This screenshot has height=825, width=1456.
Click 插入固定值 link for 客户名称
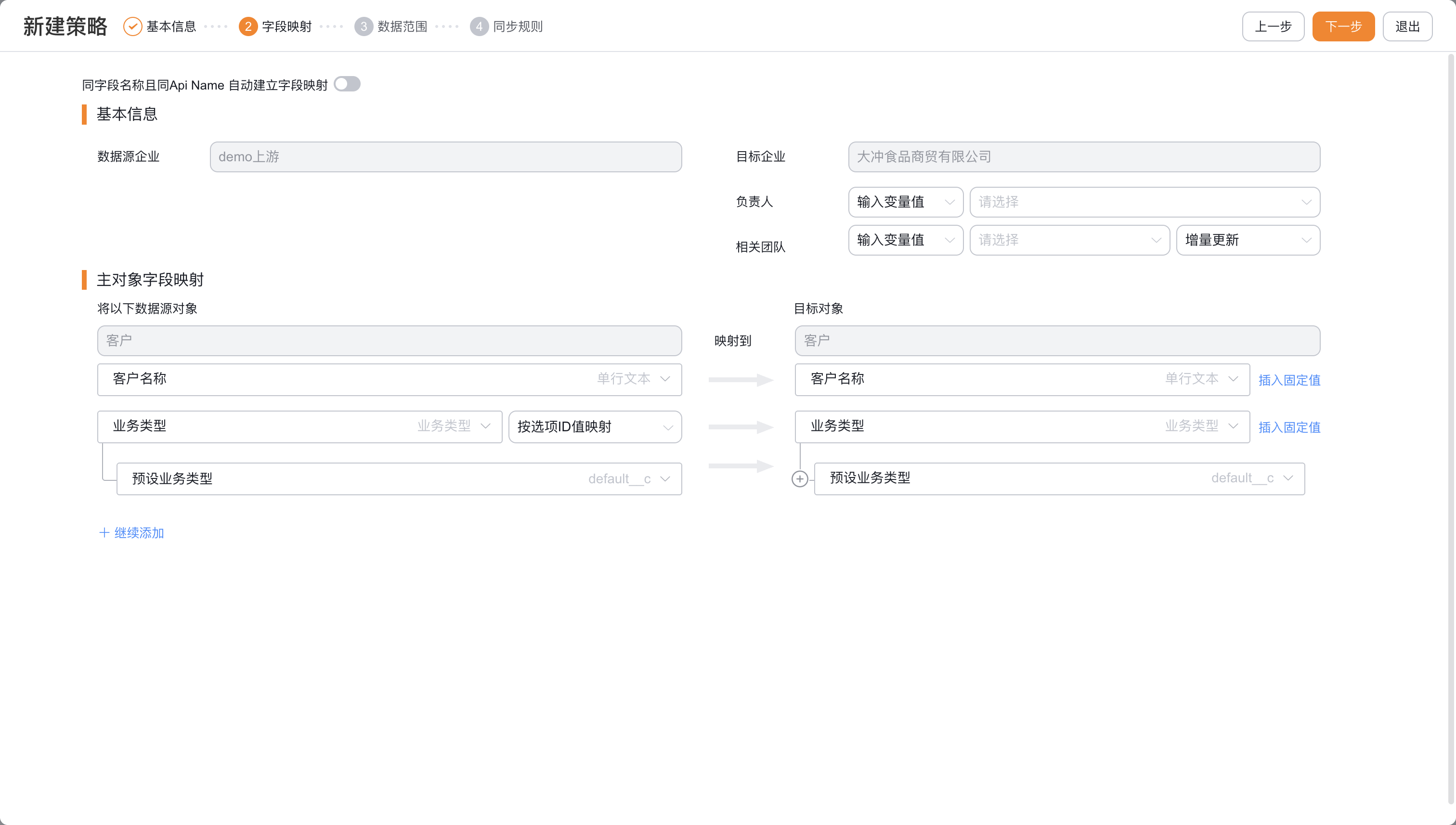click(1289, 380)
